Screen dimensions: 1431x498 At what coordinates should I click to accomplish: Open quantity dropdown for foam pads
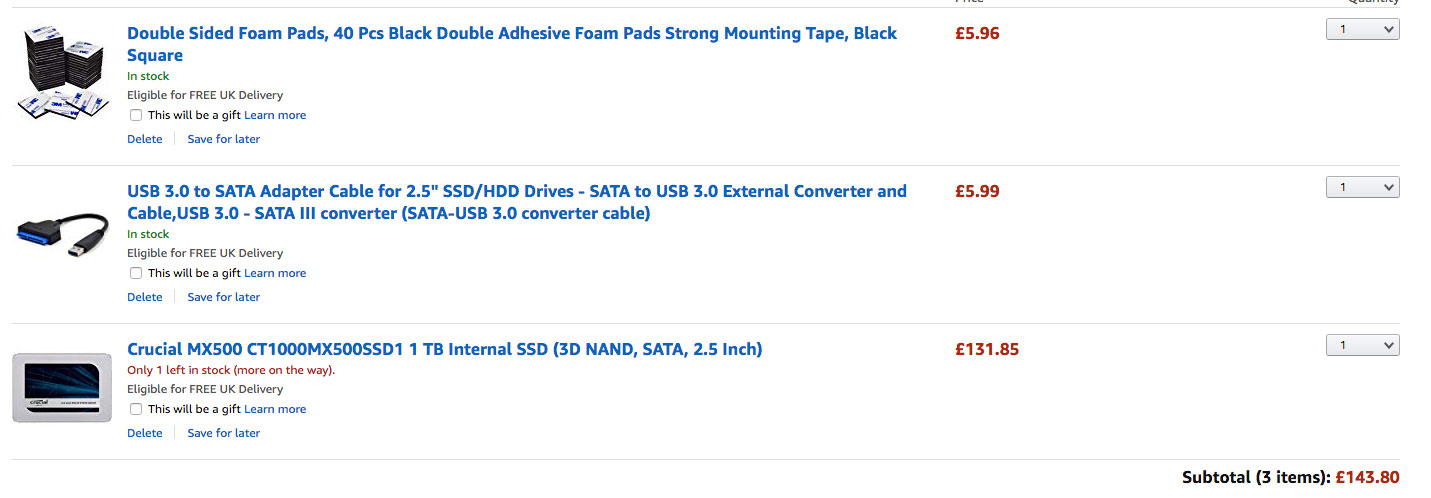coord(1362,29)
